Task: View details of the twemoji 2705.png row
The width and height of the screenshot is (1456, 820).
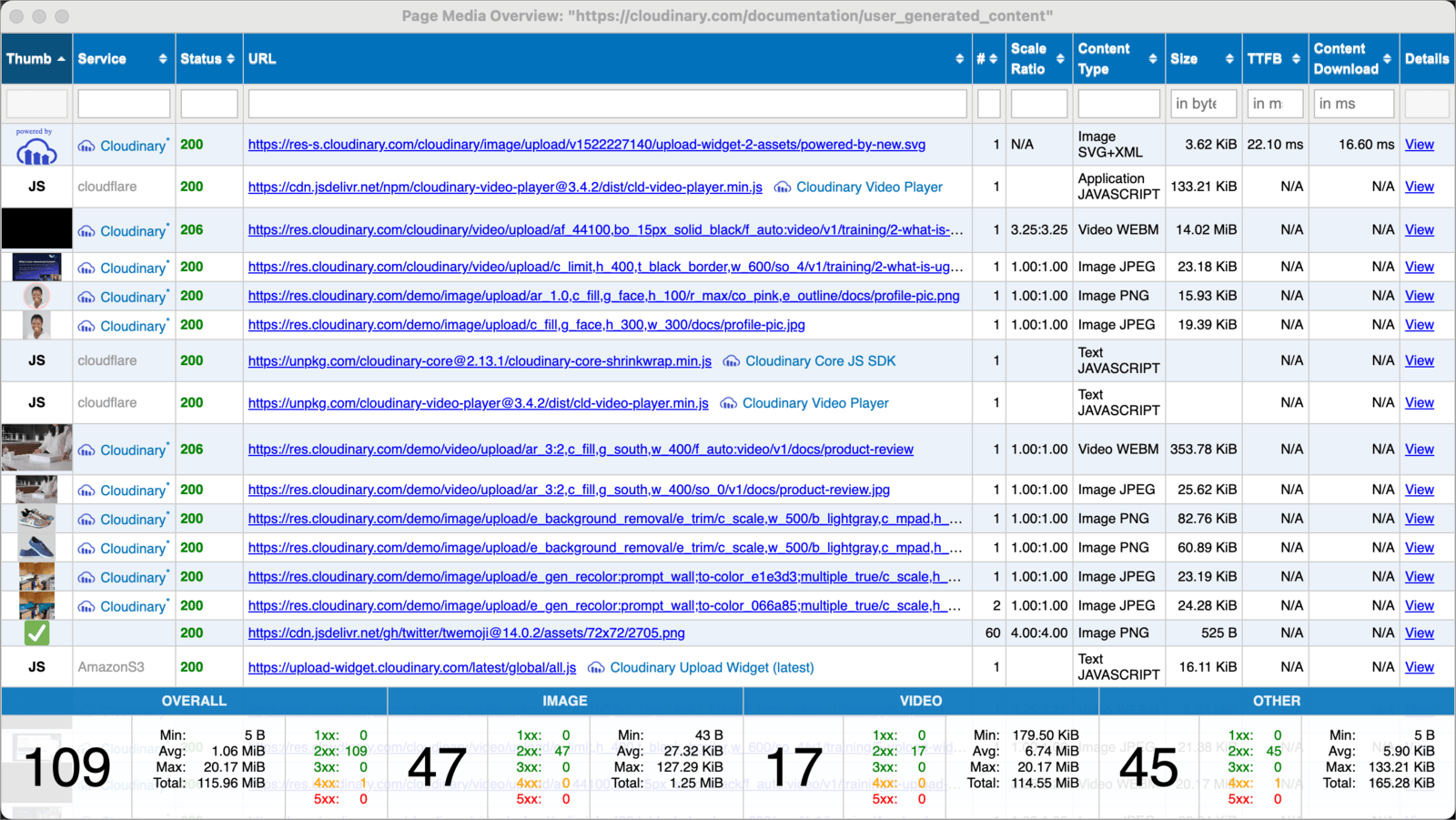Action: [1419, 633]
